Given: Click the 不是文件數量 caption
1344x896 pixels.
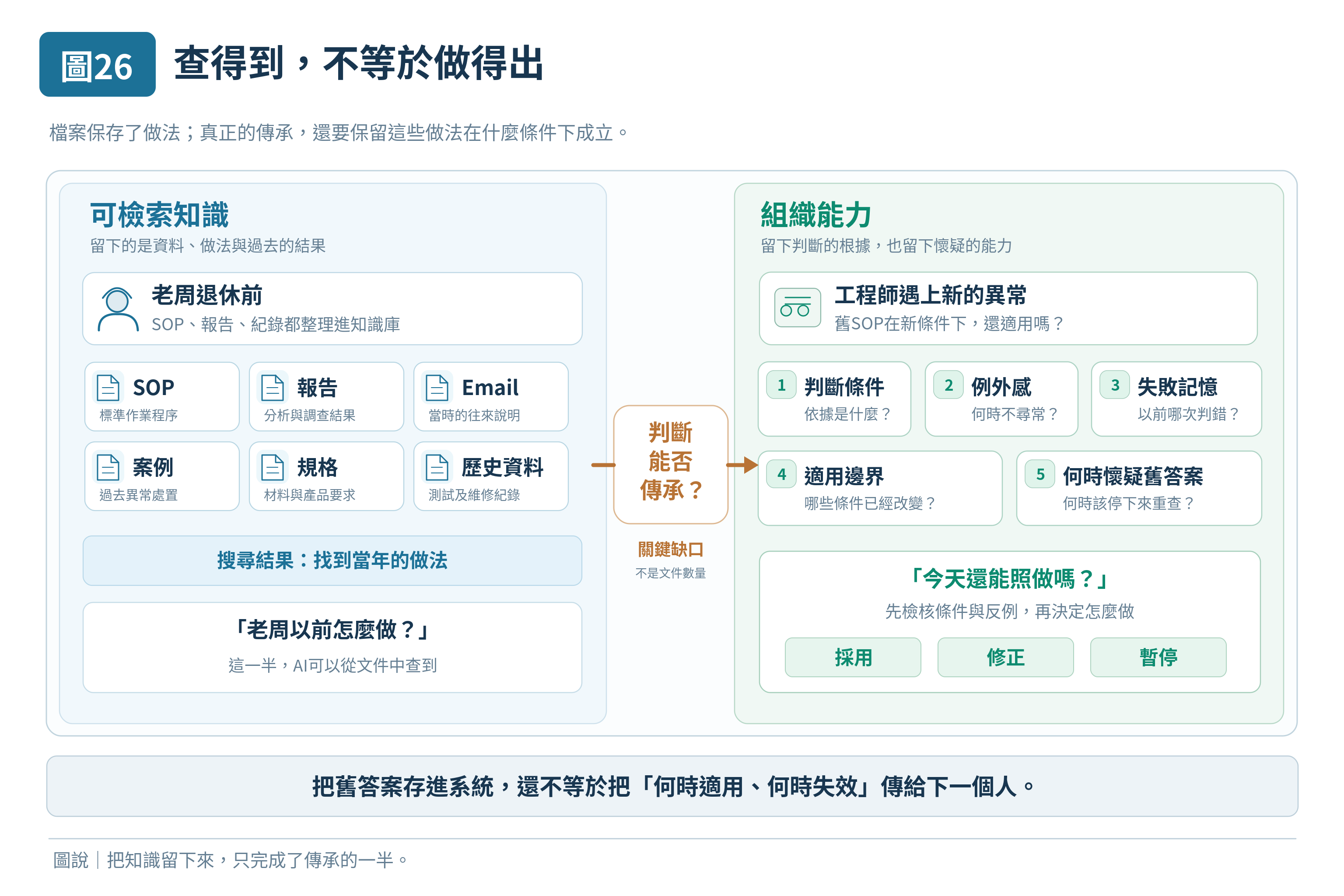Looking at the screenshot, I should point(670,573).
